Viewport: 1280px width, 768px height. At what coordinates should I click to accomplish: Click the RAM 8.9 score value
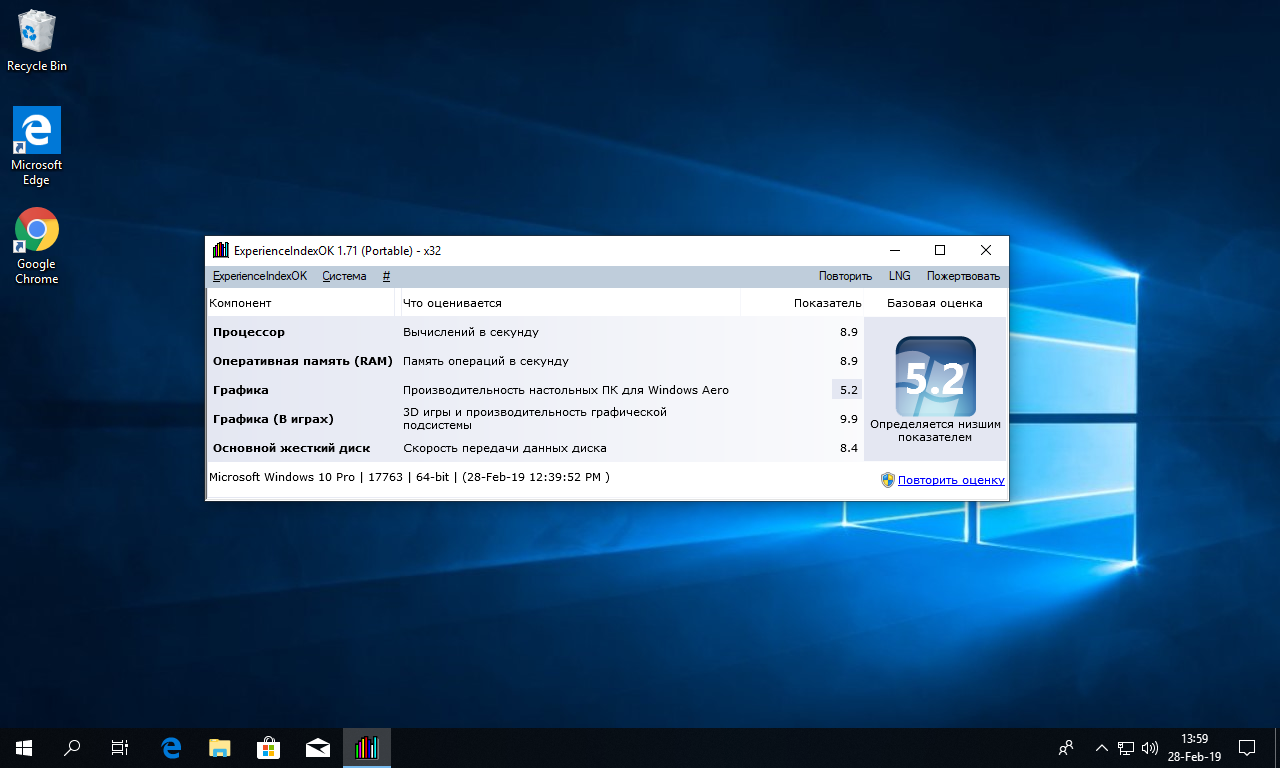pyautogui.click(x=849, y=361)
